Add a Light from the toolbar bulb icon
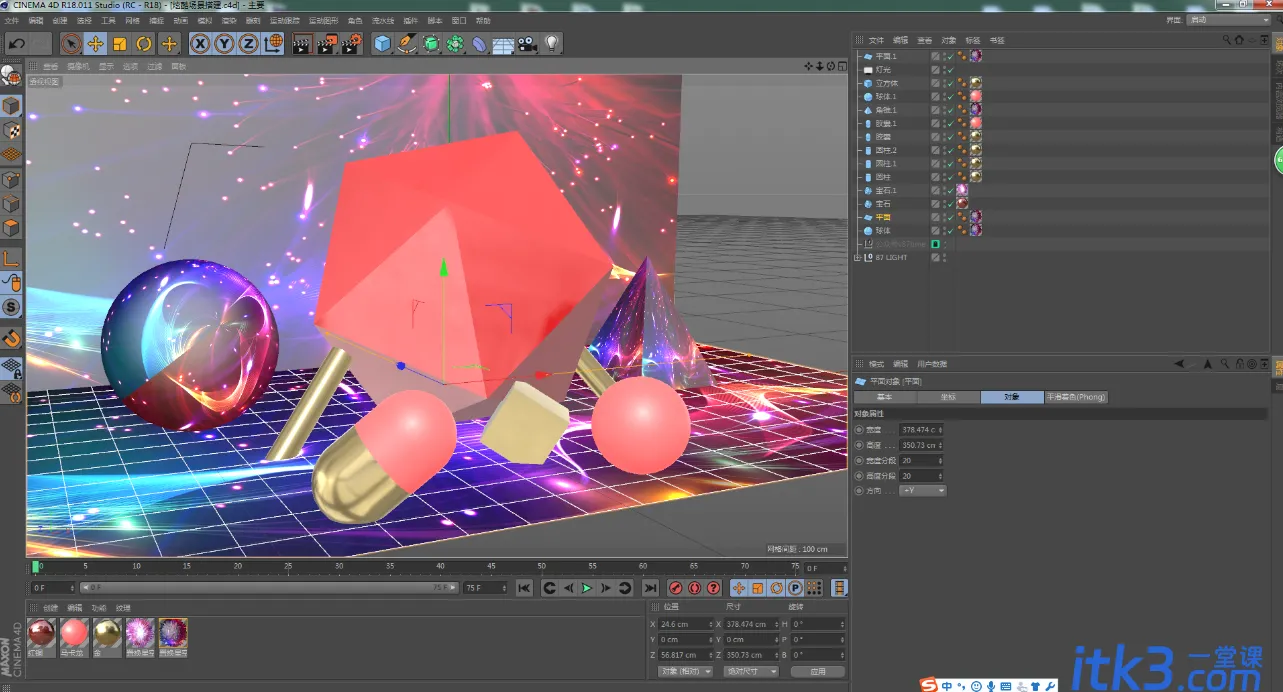Screen dimensions: 1283x692 tap(552, 43)
